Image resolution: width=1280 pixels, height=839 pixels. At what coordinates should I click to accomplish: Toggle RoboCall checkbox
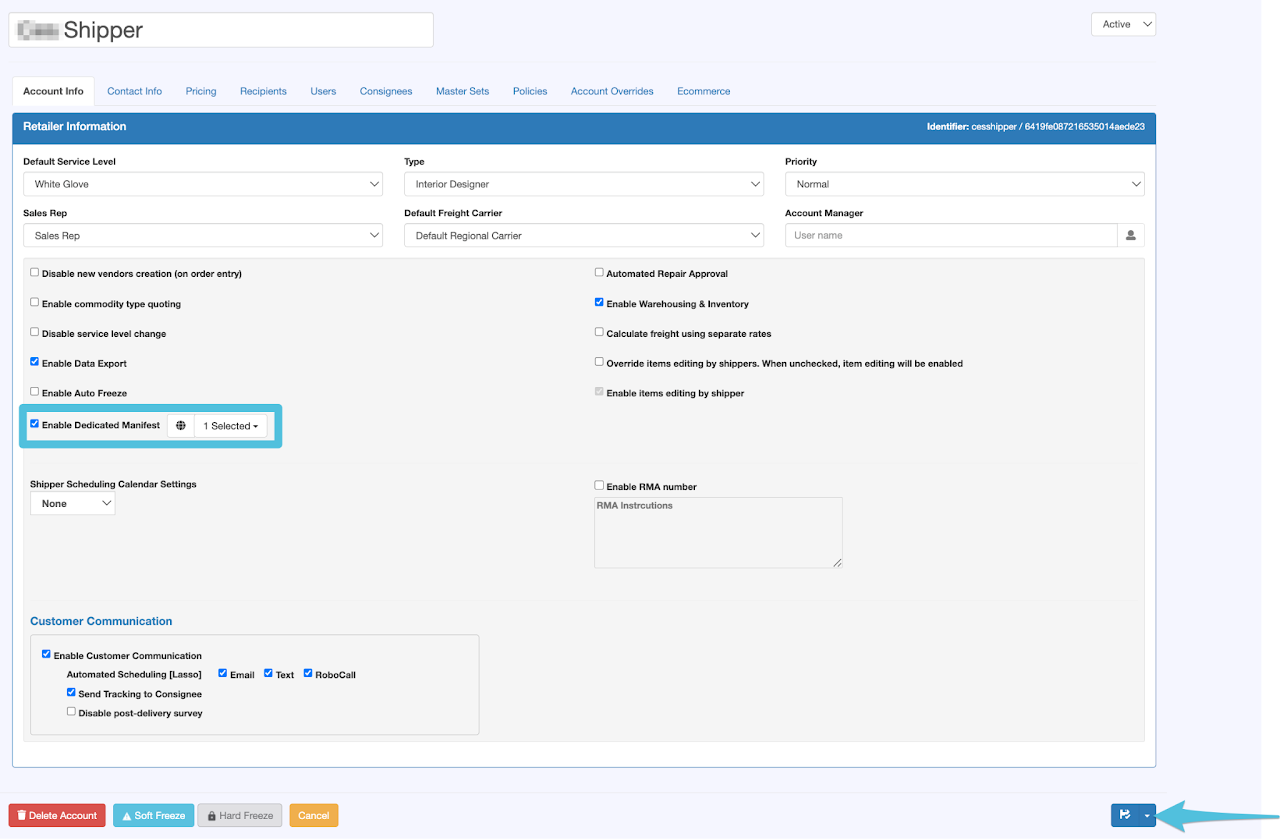308,673
